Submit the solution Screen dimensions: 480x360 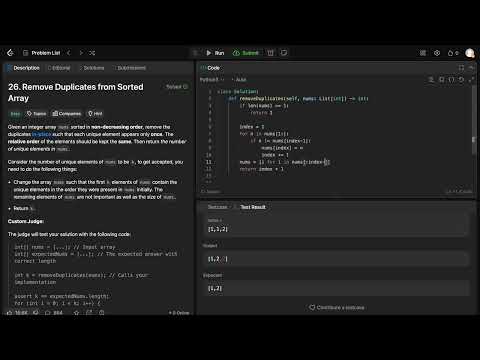(246, 53)
